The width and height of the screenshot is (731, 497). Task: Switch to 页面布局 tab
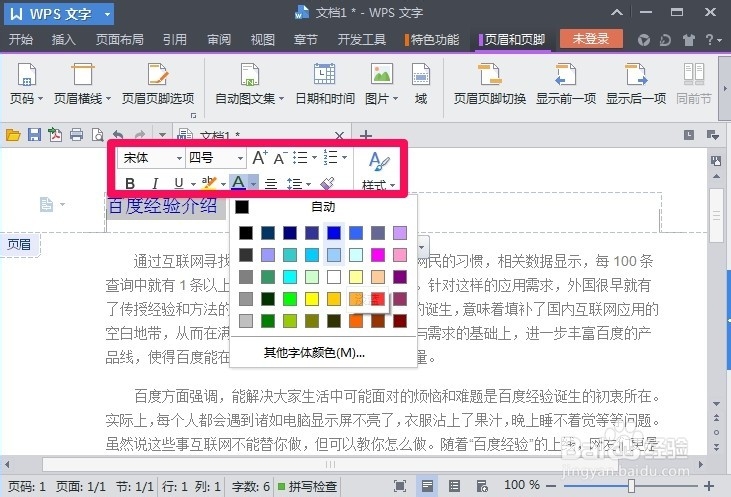click(x=119, y=40)
